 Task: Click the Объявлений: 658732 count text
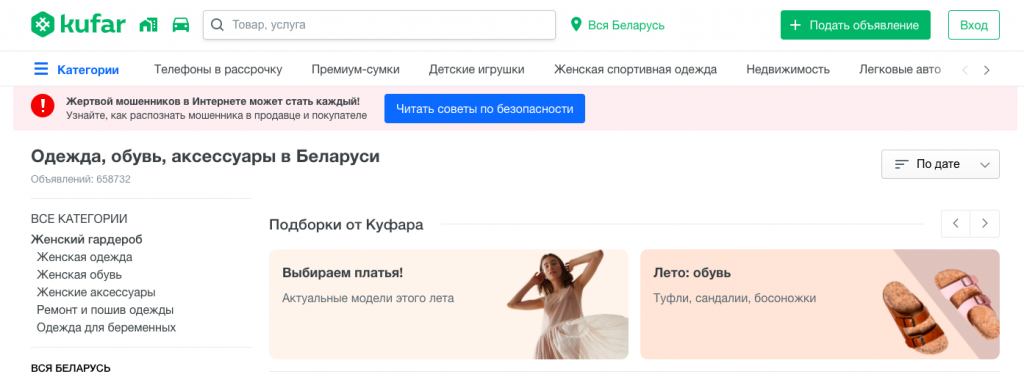coord(81,179)
